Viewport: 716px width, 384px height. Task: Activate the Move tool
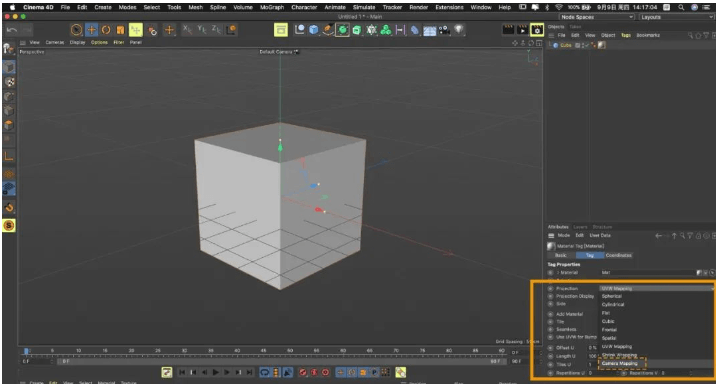point(91,30)
